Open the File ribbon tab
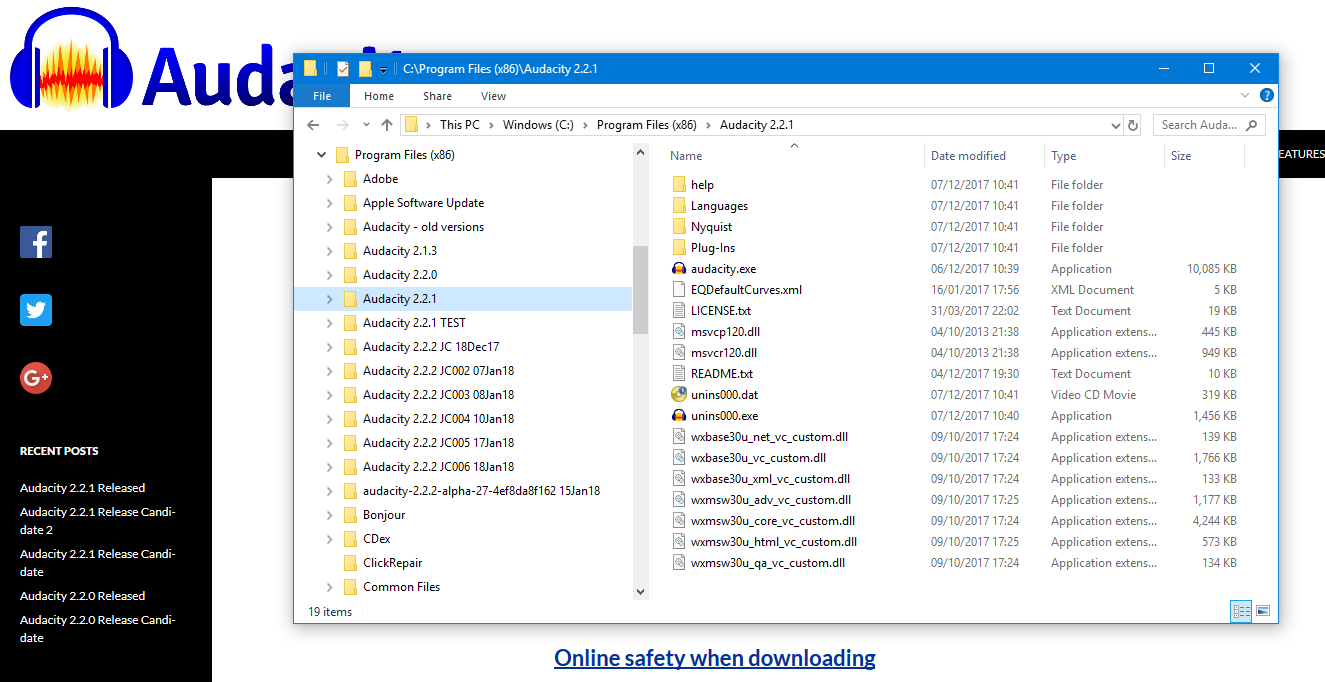The height and width of the screenshot is (682, 1325). [322, 96]
